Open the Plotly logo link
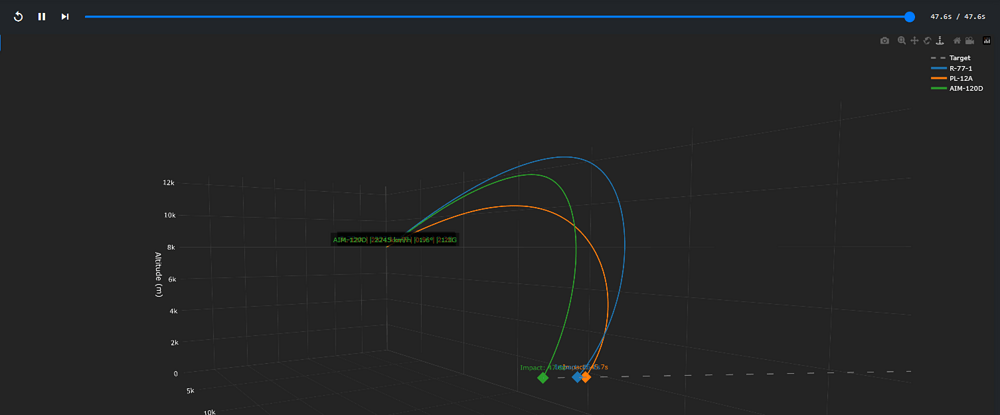Image resolution: width=1000 pixels, height=415 pixels. point(987,40)
